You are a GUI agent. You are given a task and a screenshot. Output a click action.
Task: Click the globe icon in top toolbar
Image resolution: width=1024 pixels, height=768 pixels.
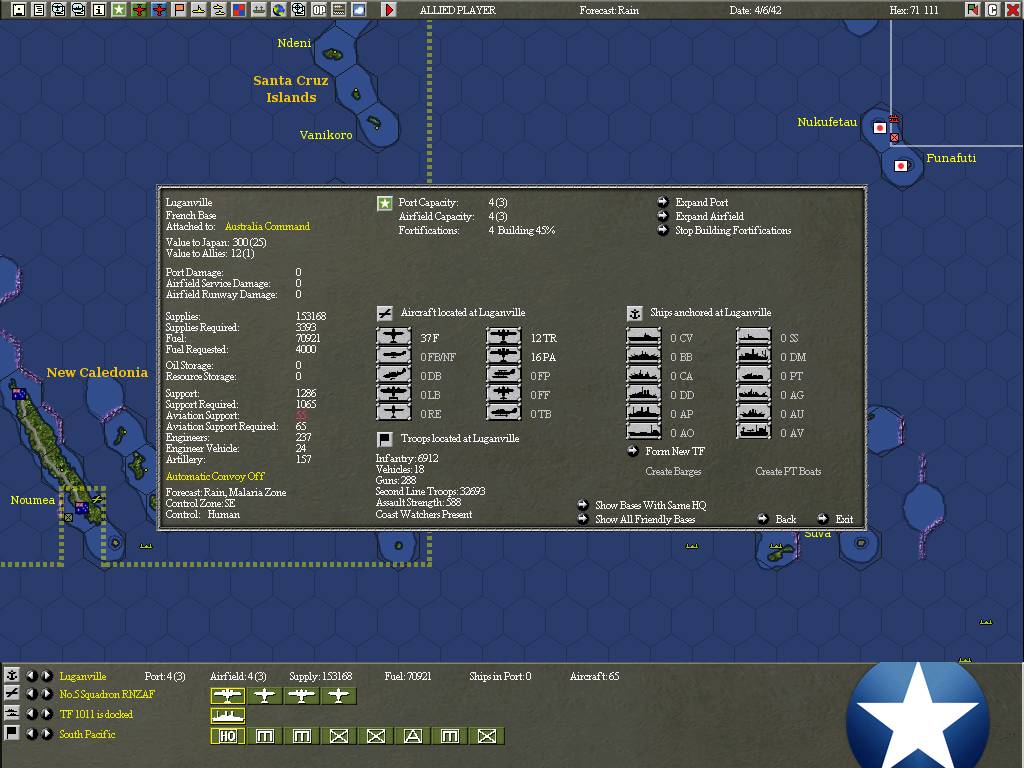coord(279,10)
